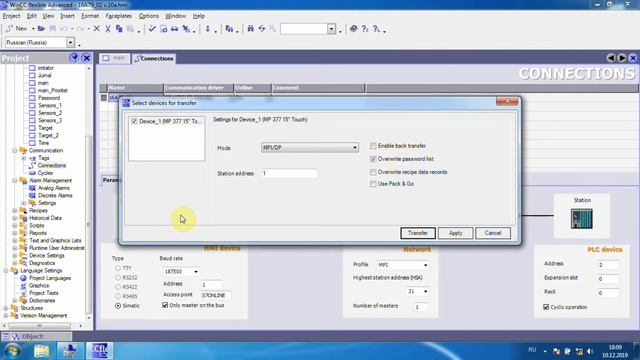Create a new project with New button
This screenshot has width=640, height=360.
(x=16, y=29)
